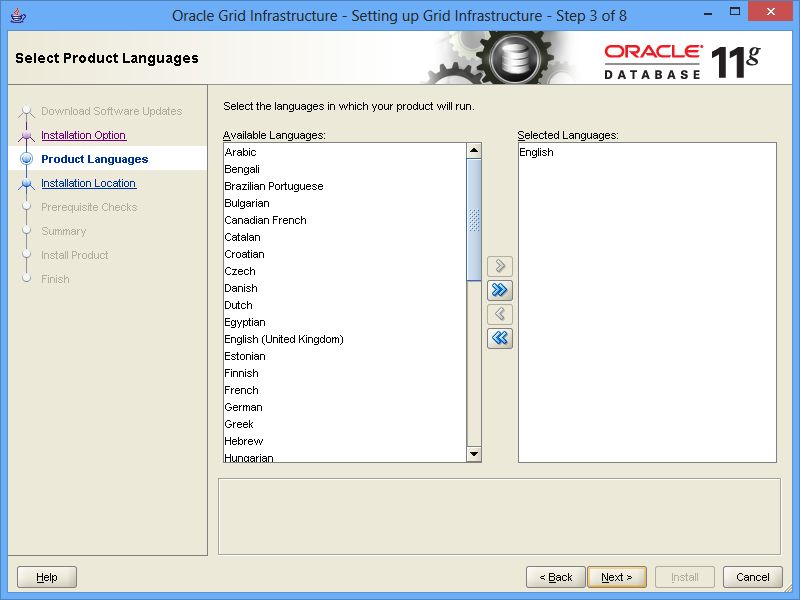Choose Brazilian Portuguese language

pos(345,186)
